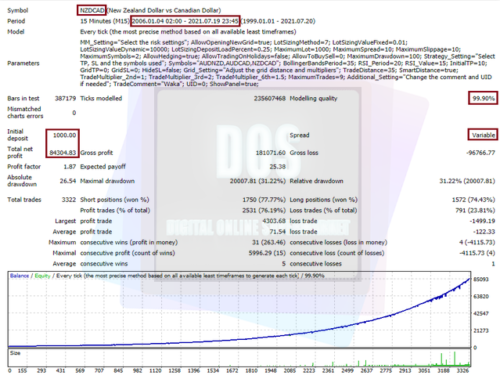Click the 5996.29 (15) consecutive profit value
Viewport: 500px width, 379px height.
click(x=267, y=253)
